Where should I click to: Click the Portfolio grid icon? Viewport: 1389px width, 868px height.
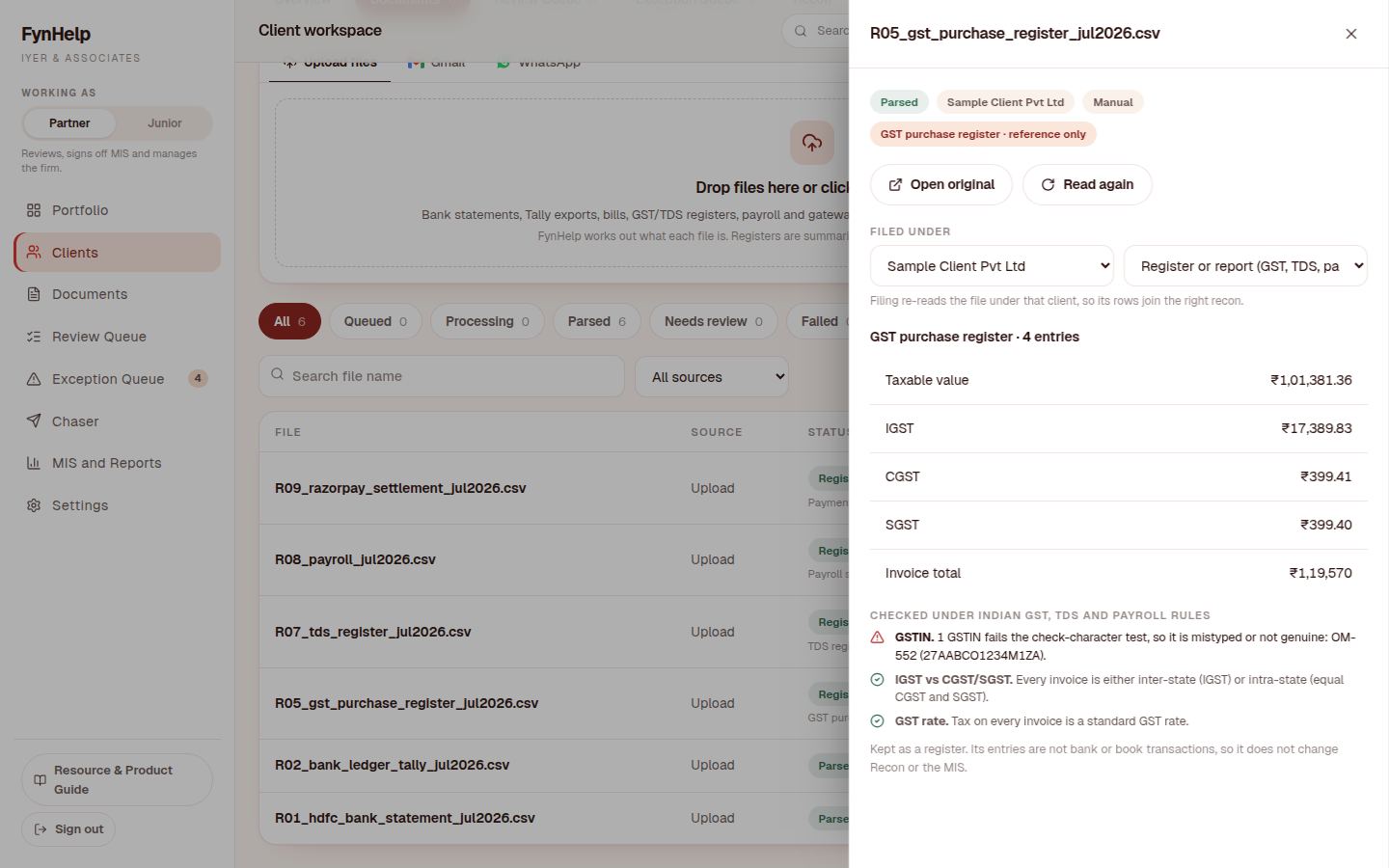(x=34, y=210)
